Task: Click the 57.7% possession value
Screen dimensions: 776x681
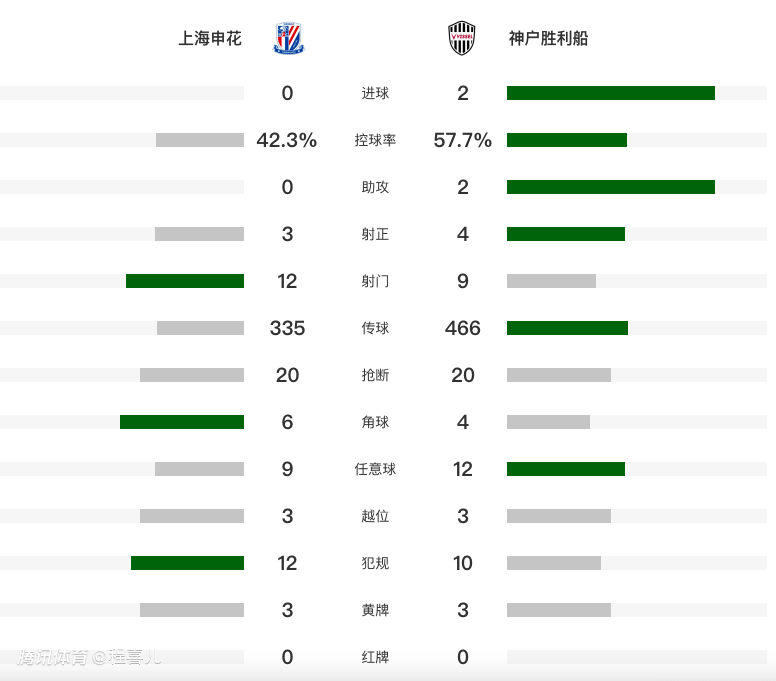Action: point(462,141)
